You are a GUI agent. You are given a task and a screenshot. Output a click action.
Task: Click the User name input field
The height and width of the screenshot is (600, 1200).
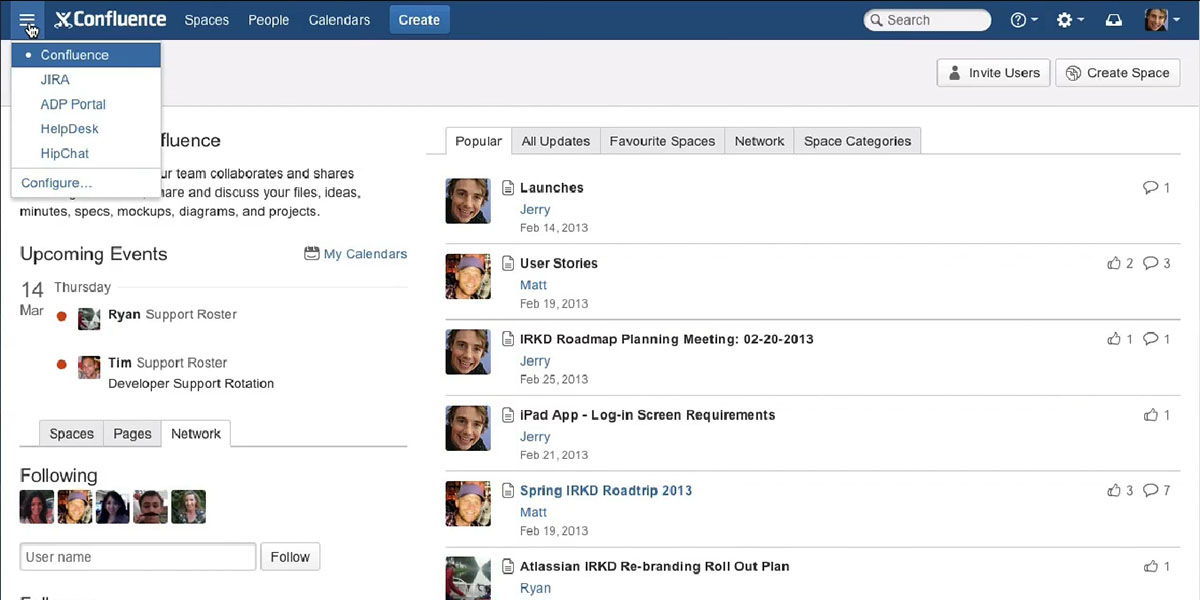pos(138,557)
